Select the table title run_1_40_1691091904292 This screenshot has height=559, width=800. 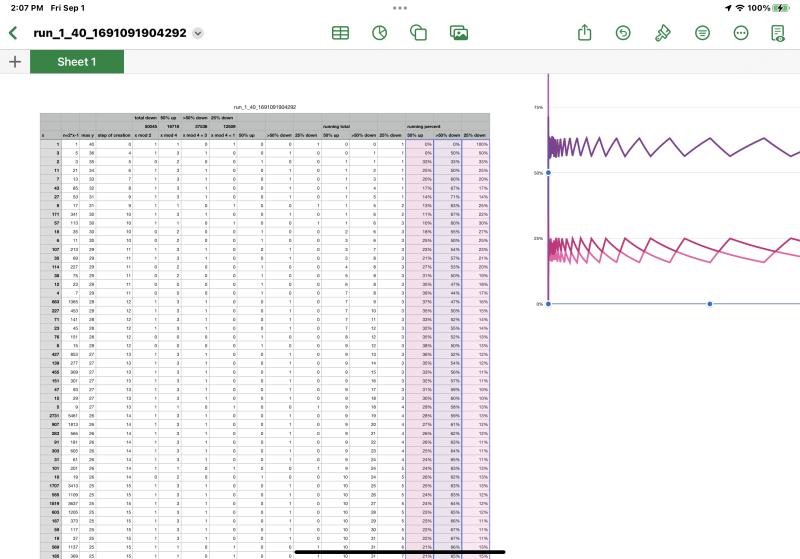(x=264, y=106)
